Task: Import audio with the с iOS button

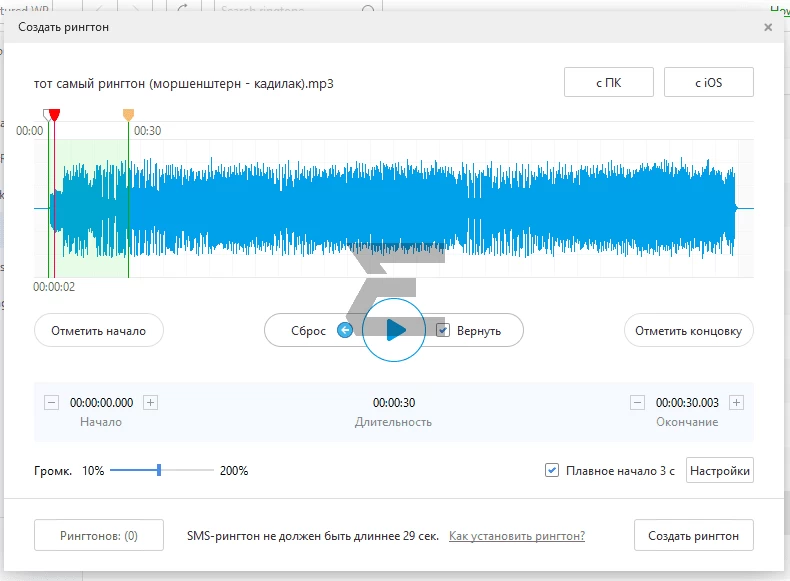Action: (709, 82)
